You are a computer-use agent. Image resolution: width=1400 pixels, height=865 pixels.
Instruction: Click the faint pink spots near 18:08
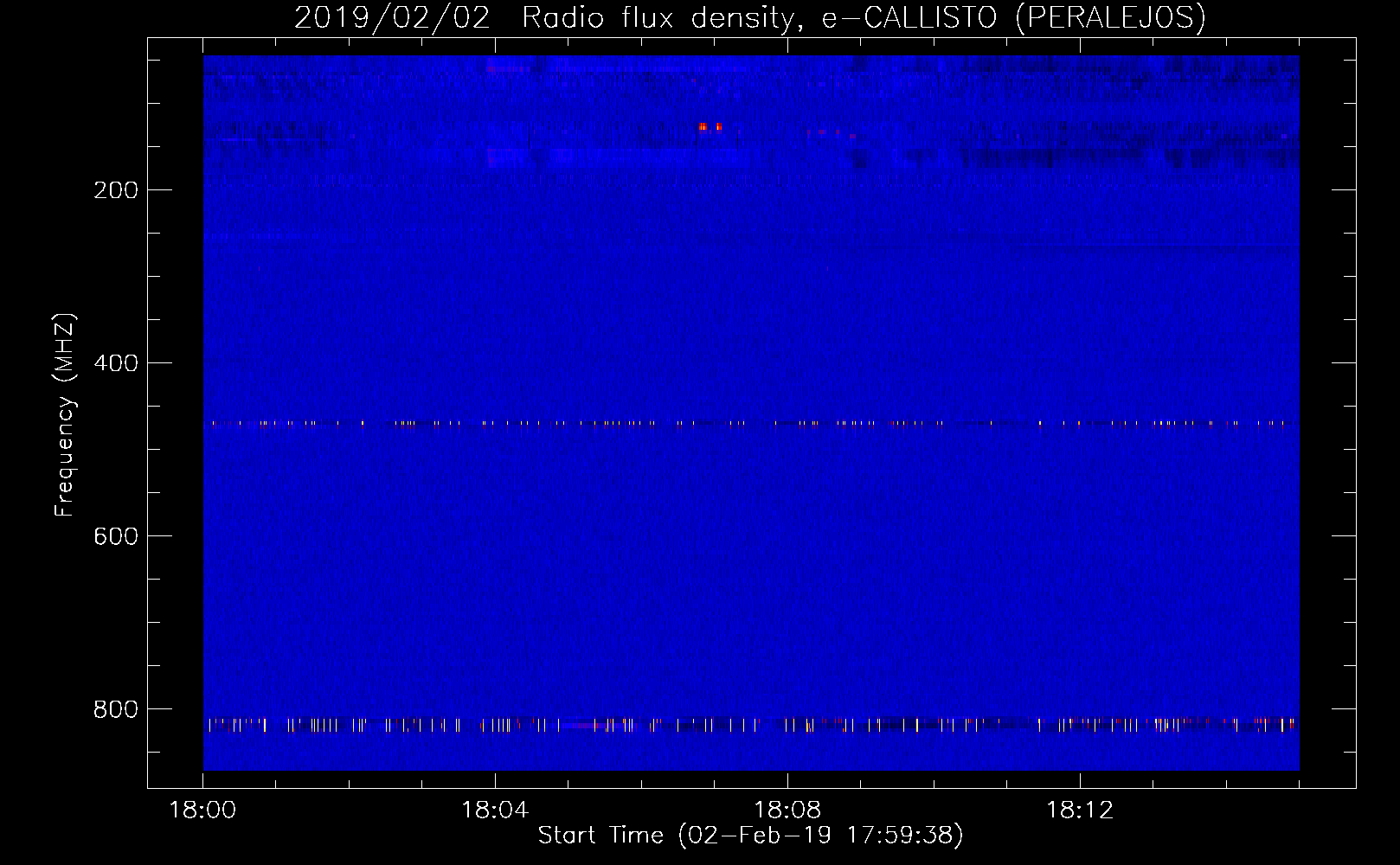831,133
